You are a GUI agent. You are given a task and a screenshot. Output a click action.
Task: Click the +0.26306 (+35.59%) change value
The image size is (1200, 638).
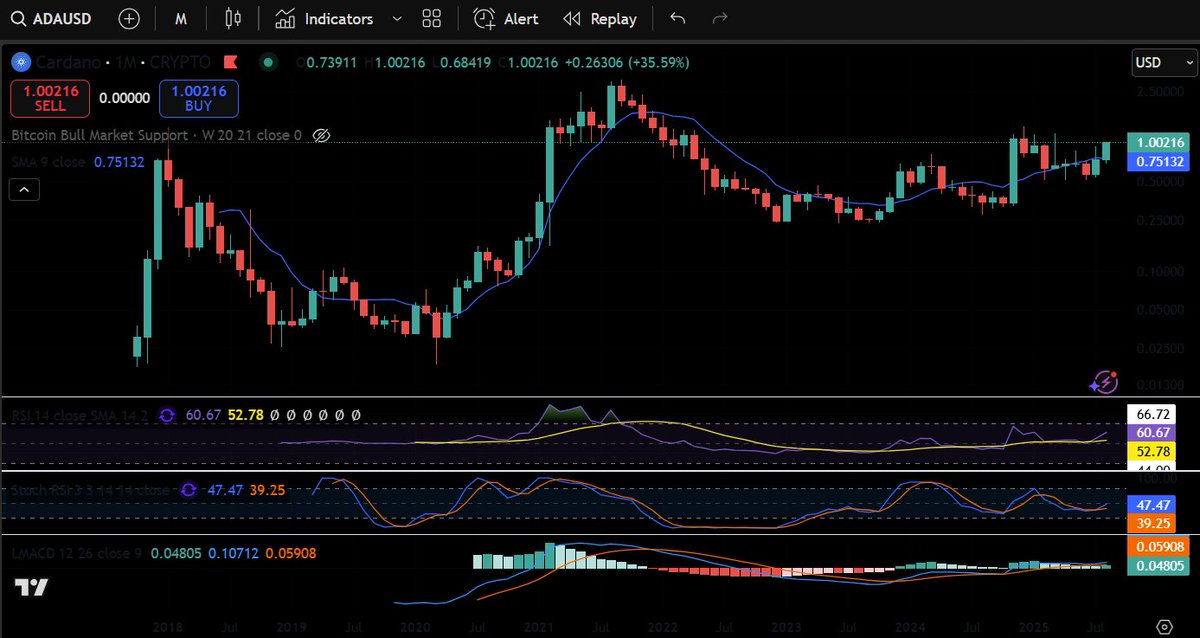(x=627, y=62)
